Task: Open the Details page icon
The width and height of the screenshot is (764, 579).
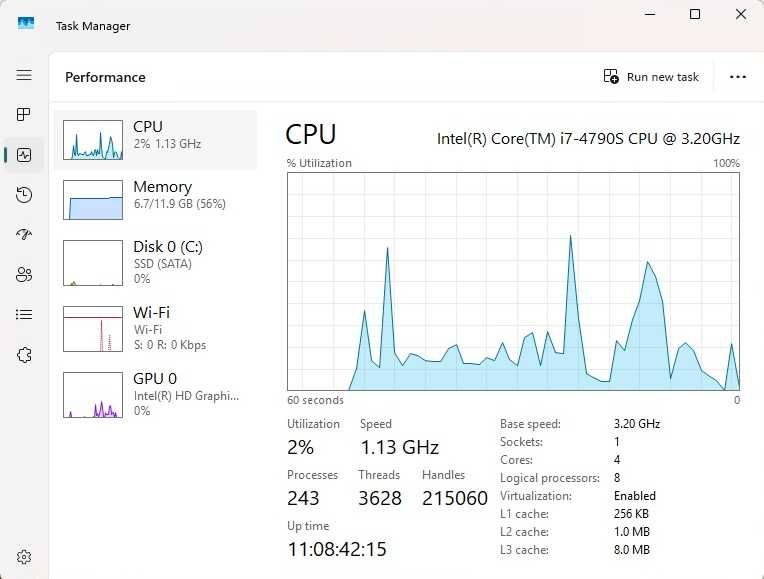Action: point(24,314)
